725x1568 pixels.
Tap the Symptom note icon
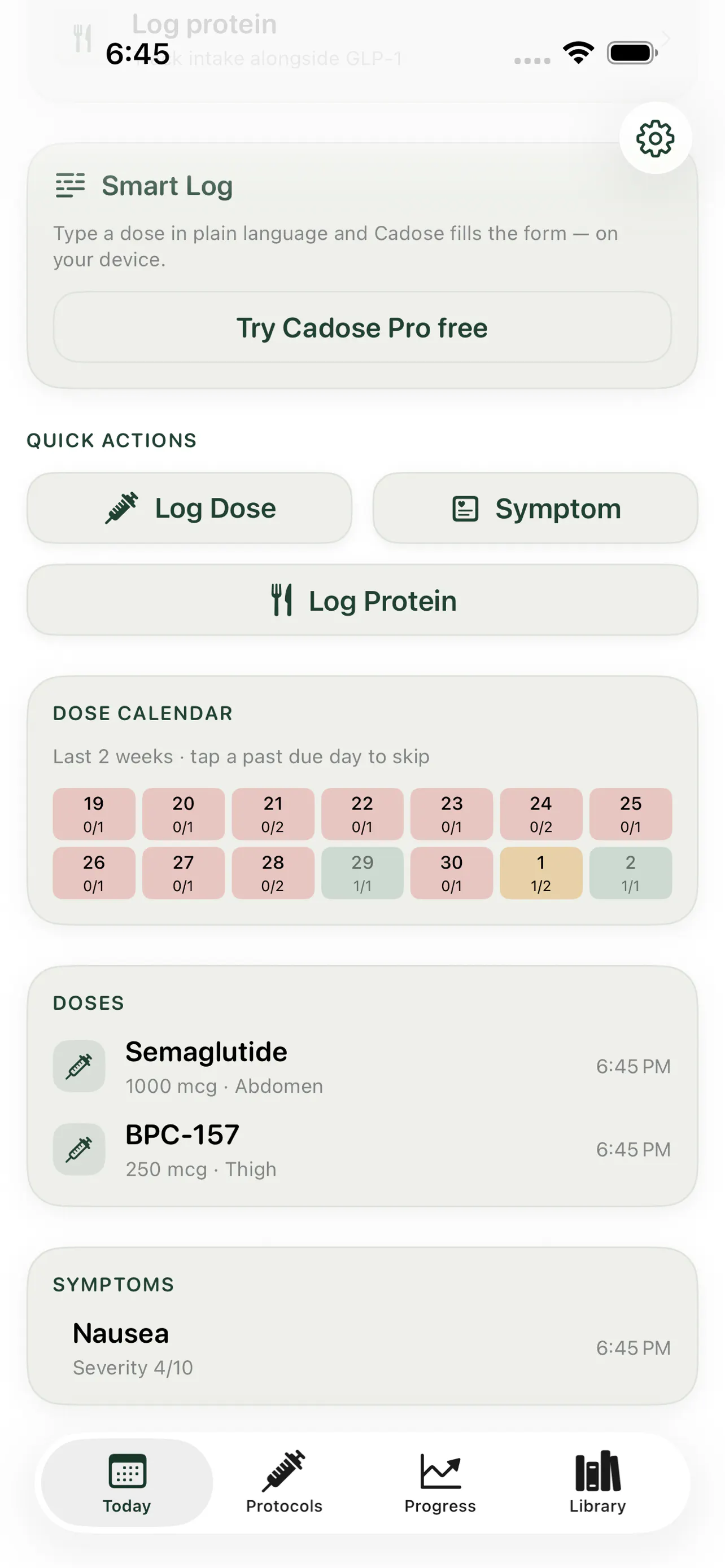(x=466, y=509)
